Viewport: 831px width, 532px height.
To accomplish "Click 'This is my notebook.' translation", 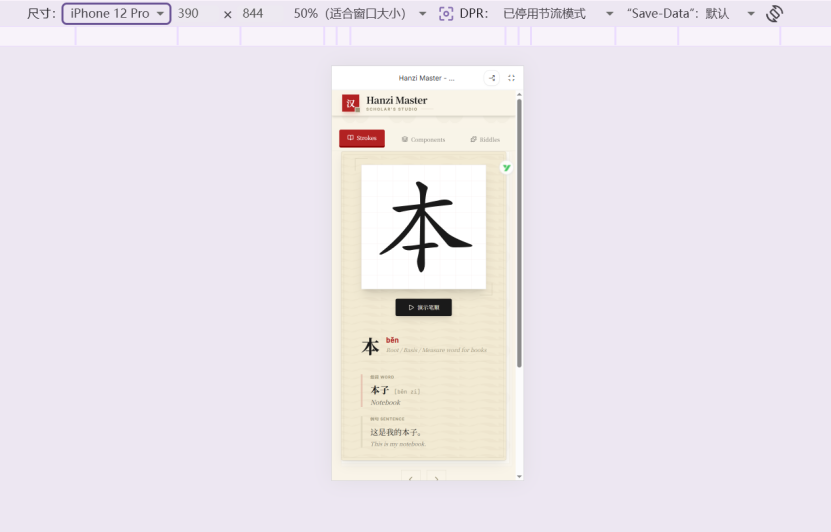I will (398, 444).
